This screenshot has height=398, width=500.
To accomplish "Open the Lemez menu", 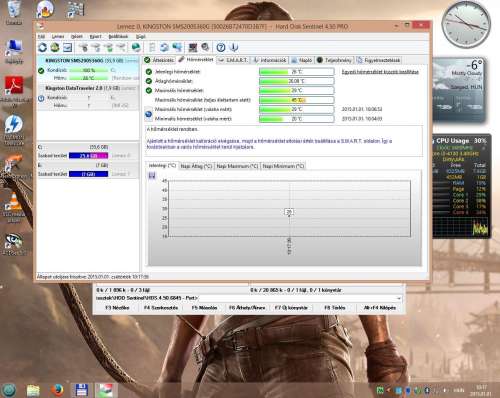I will (58, 36).
